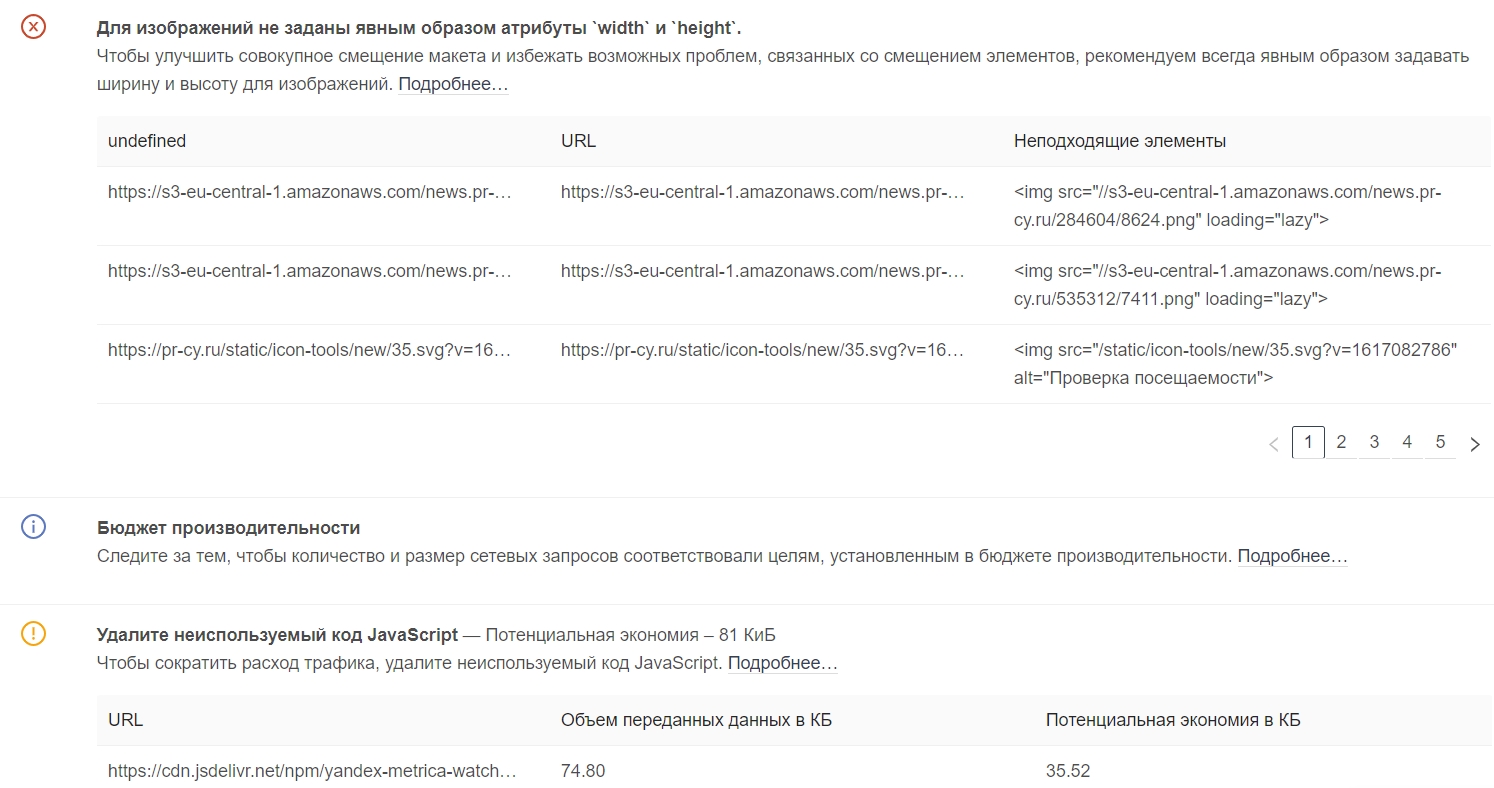Go to next pagination page arrow

coord(1475,444)
